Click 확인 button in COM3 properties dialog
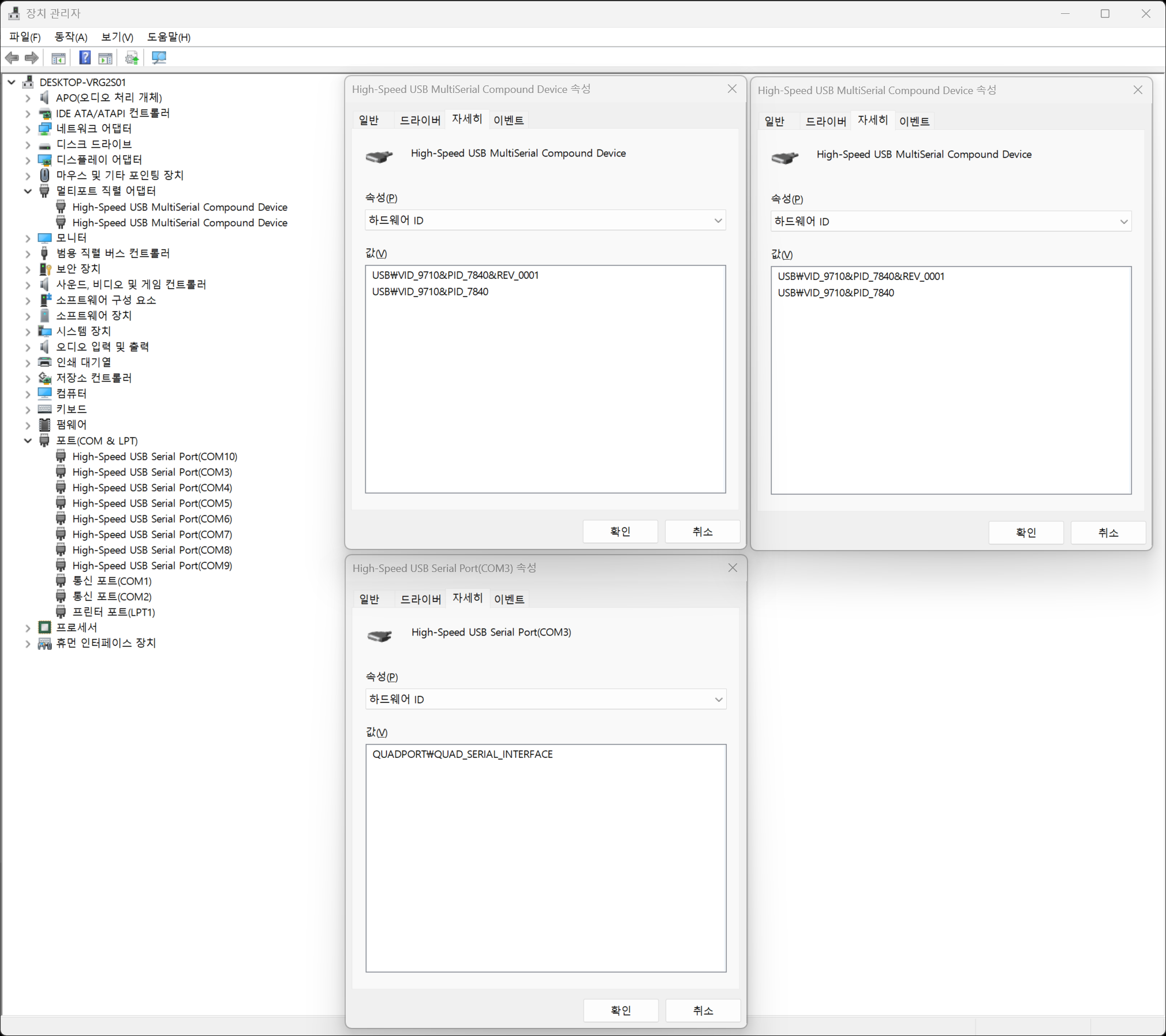Image resolution: width=1166 pixels, height=1036 pixels. click(x=621, y=1011)
